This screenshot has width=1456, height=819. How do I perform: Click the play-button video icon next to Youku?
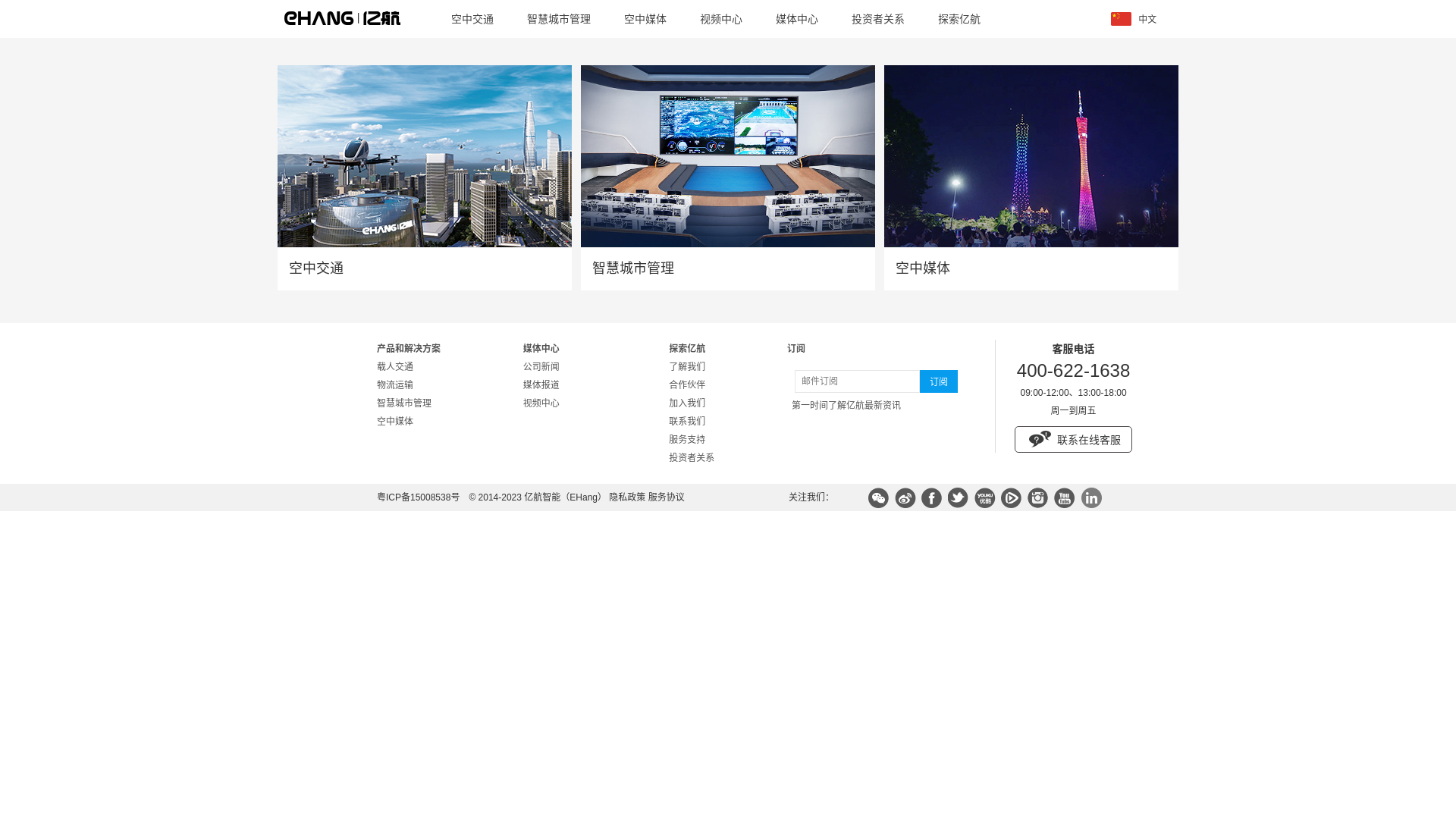(x=1011, y=498)
